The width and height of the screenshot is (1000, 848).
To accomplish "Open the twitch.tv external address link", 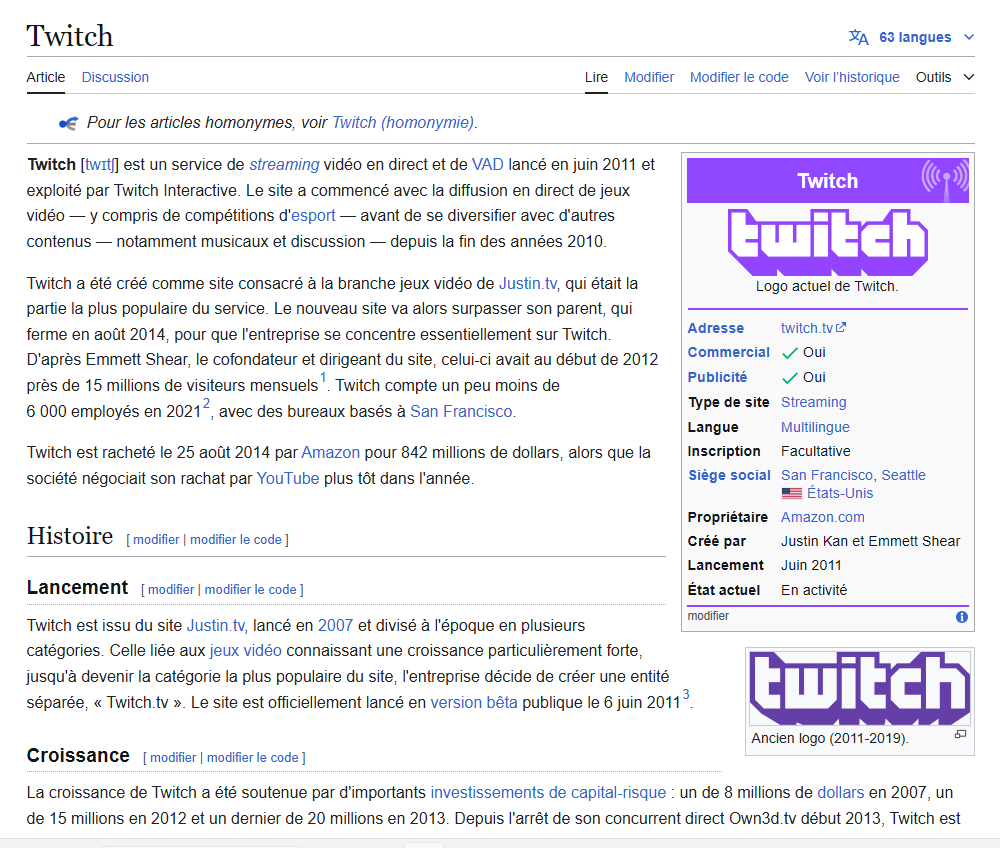I will pos(806,328).
